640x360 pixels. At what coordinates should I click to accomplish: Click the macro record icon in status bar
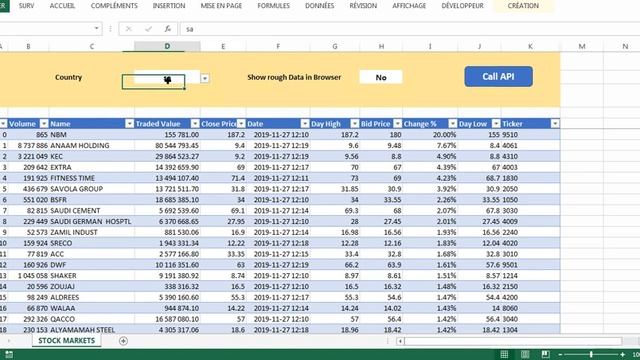9,354
